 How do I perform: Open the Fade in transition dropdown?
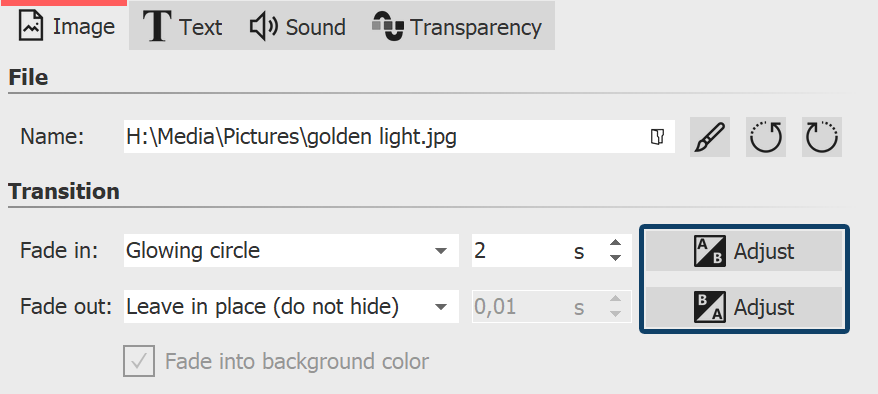(x=291, y=251)
